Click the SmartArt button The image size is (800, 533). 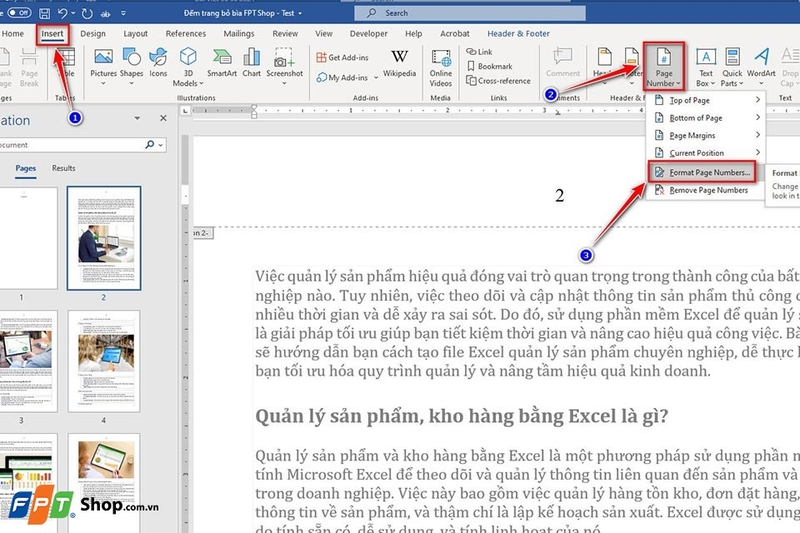pos(222,63)
